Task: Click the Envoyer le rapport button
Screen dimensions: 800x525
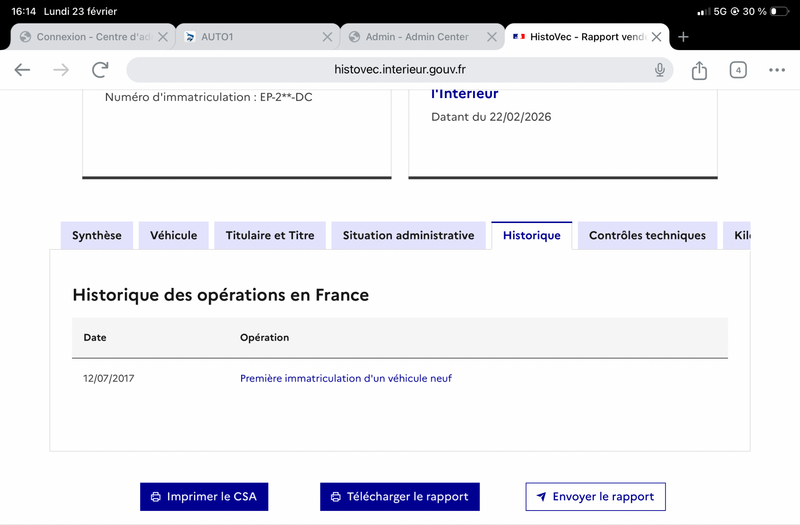Action: coord(595,496)
